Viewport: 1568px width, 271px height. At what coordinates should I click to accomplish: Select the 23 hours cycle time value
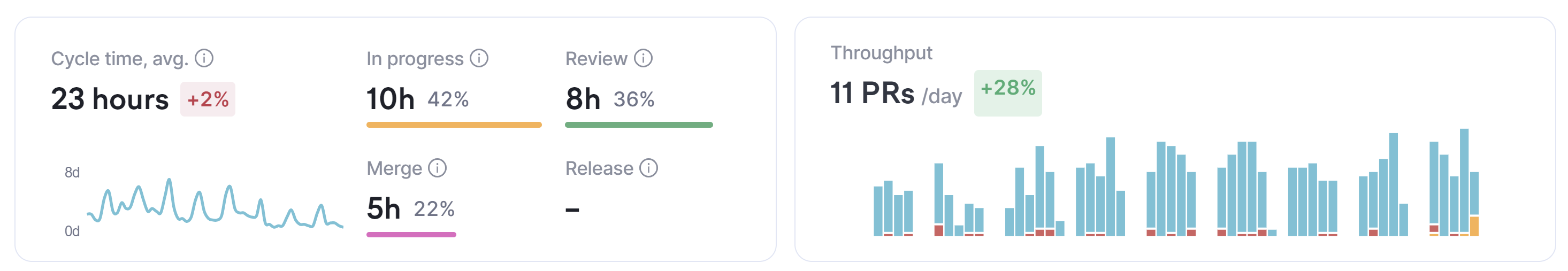tap(110, 99)
